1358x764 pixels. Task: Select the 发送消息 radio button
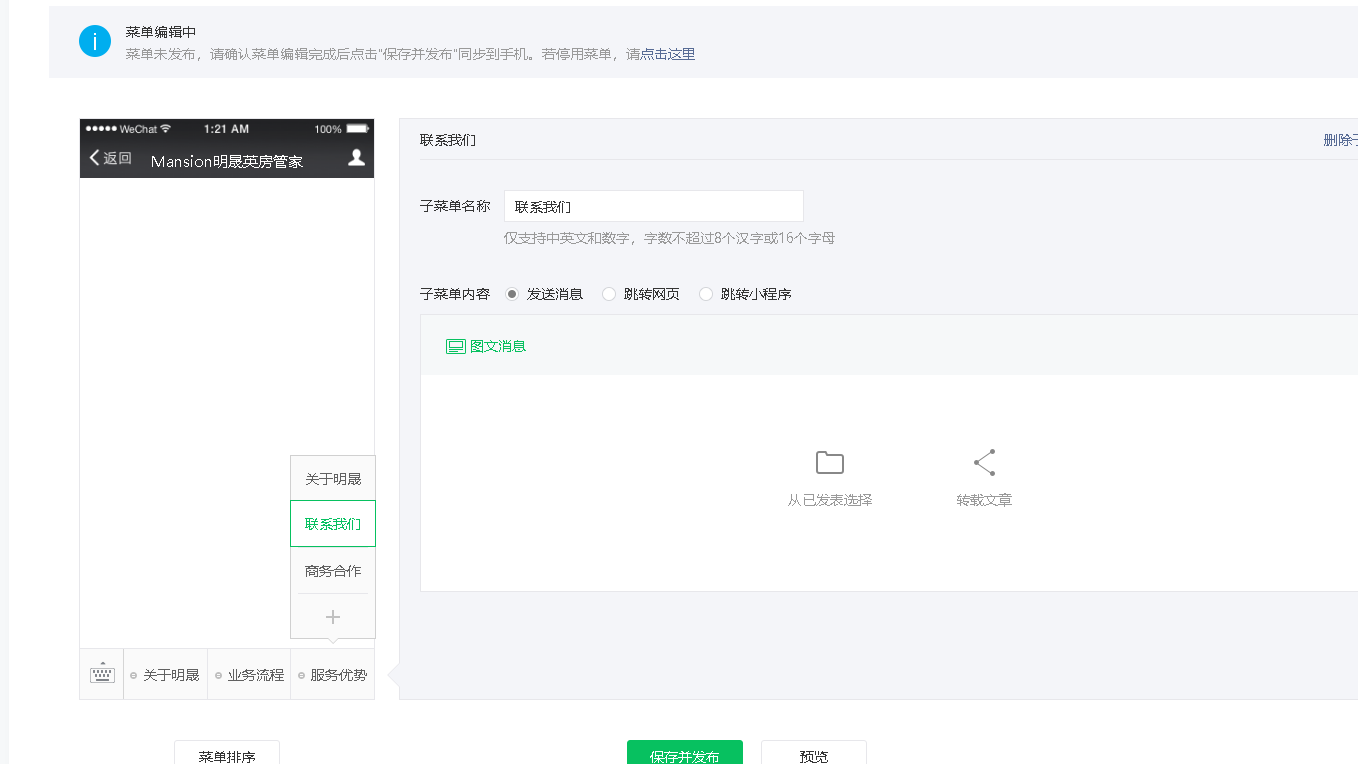pos(512,294)
